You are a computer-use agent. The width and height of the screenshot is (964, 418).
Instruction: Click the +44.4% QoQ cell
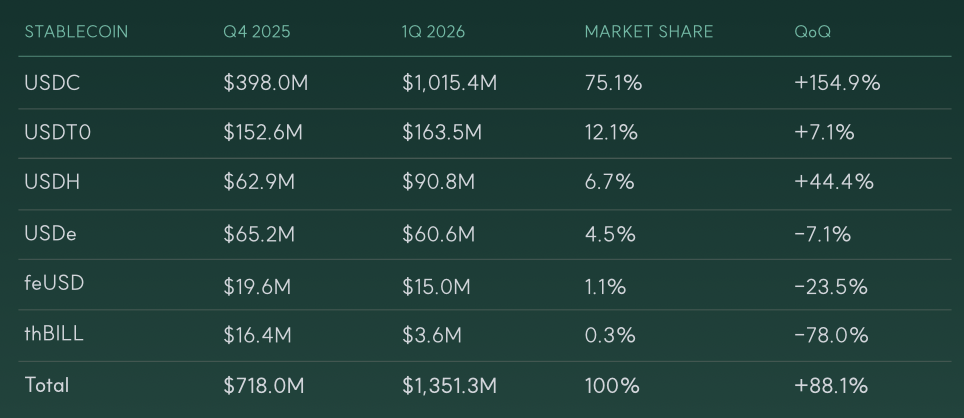pyautogui.click(x=834, y=183)
